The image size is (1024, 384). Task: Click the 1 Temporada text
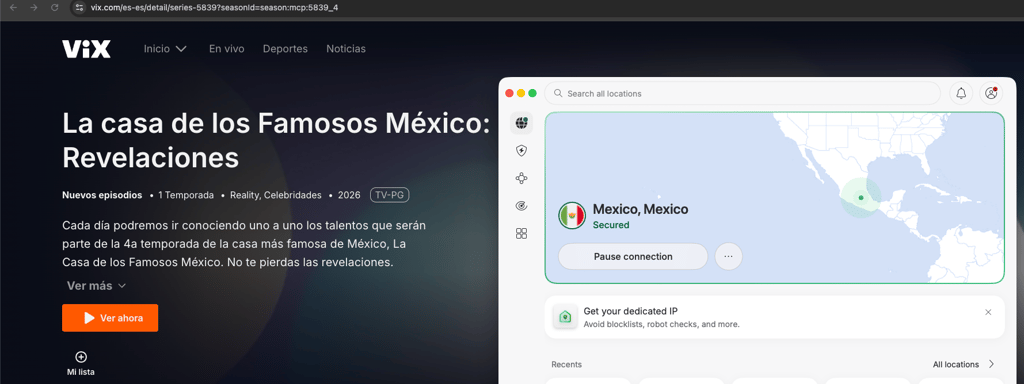[185, 195]
